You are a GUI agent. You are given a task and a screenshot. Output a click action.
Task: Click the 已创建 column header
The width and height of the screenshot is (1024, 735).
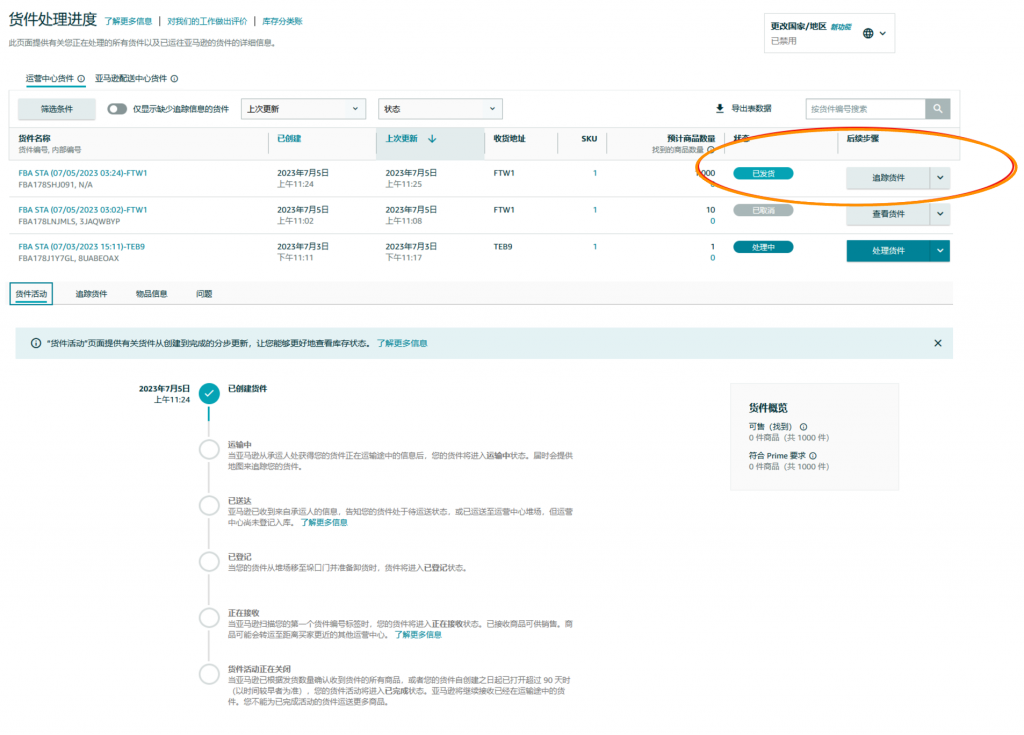289,139
